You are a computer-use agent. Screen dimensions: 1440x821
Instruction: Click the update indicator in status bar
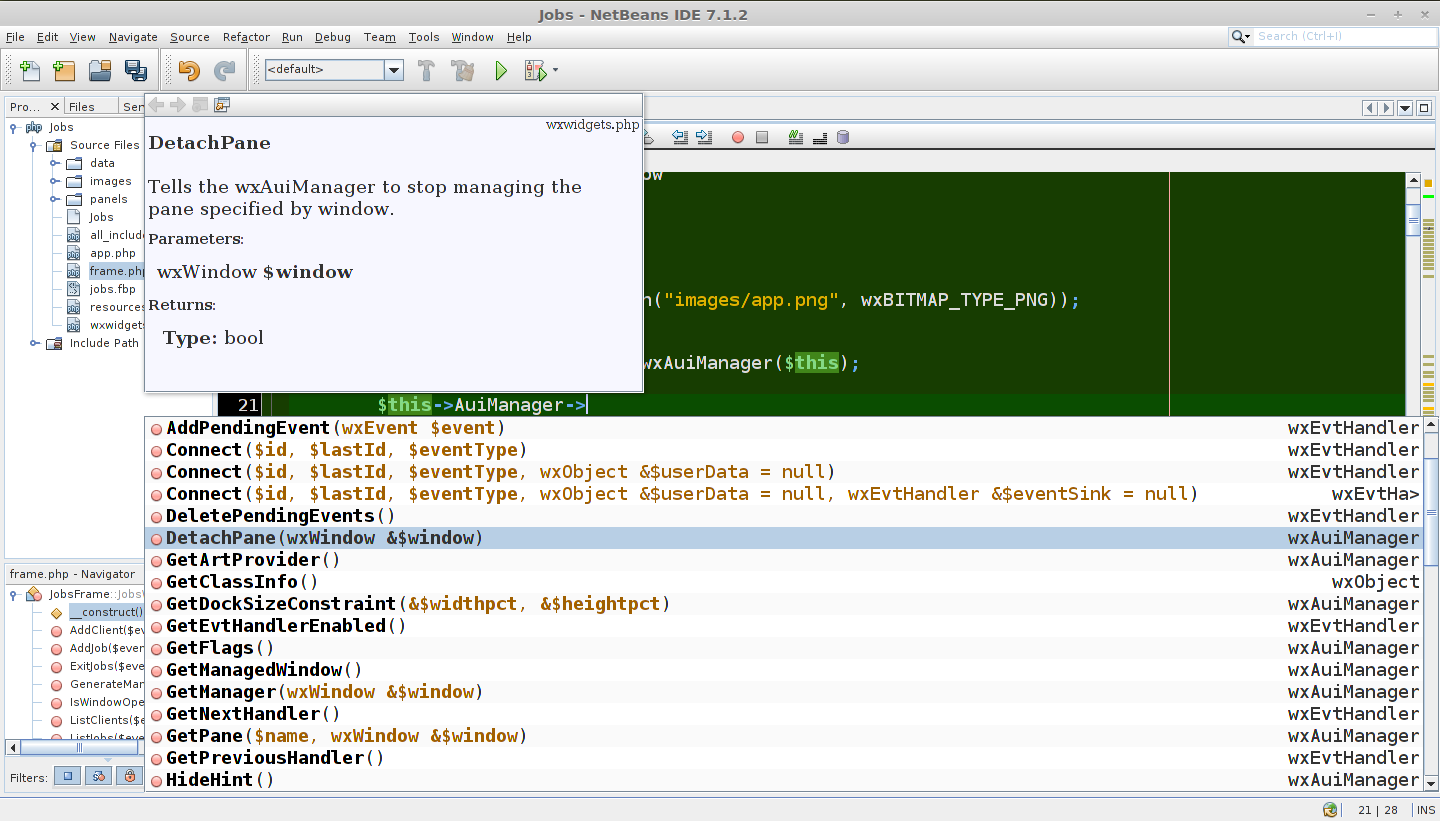(1330, 810)
